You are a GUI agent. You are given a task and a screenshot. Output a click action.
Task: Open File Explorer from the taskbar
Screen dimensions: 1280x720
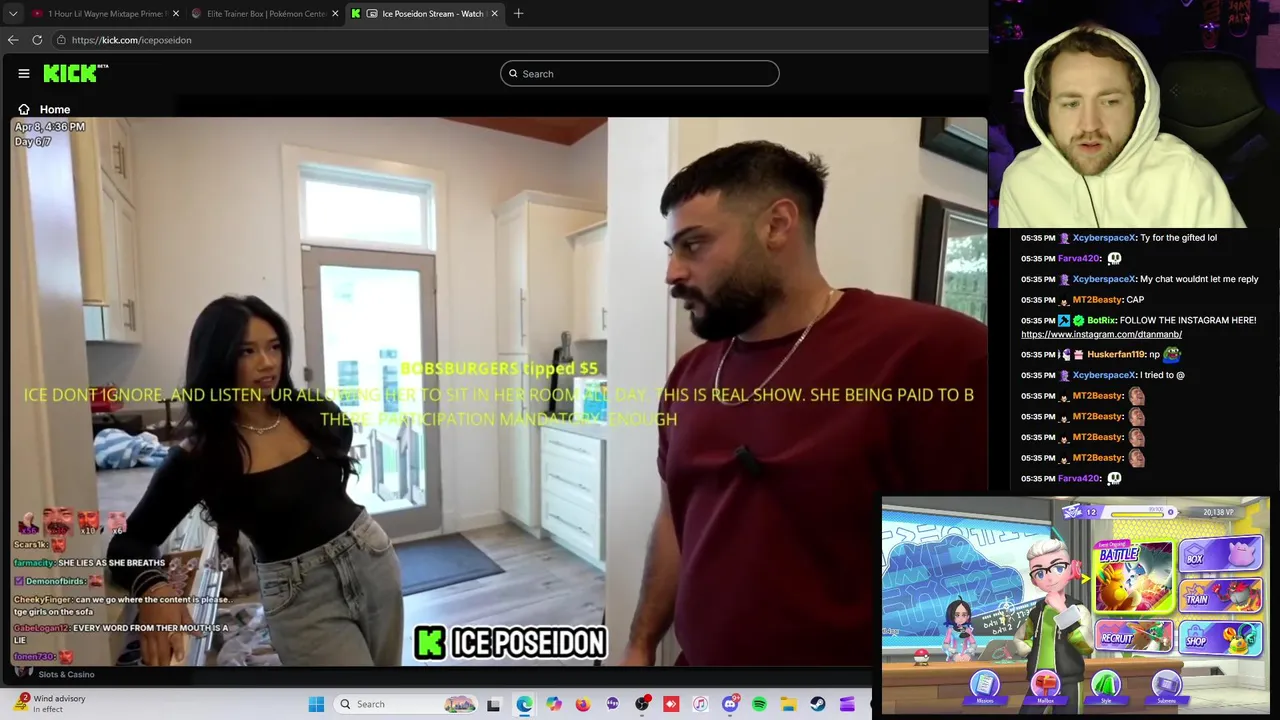coord(788,704)
